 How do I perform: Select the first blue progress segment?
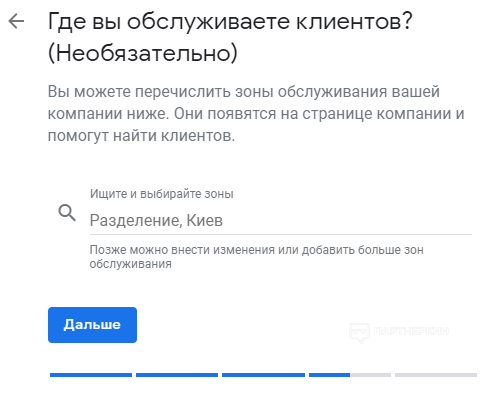[91, 375]
